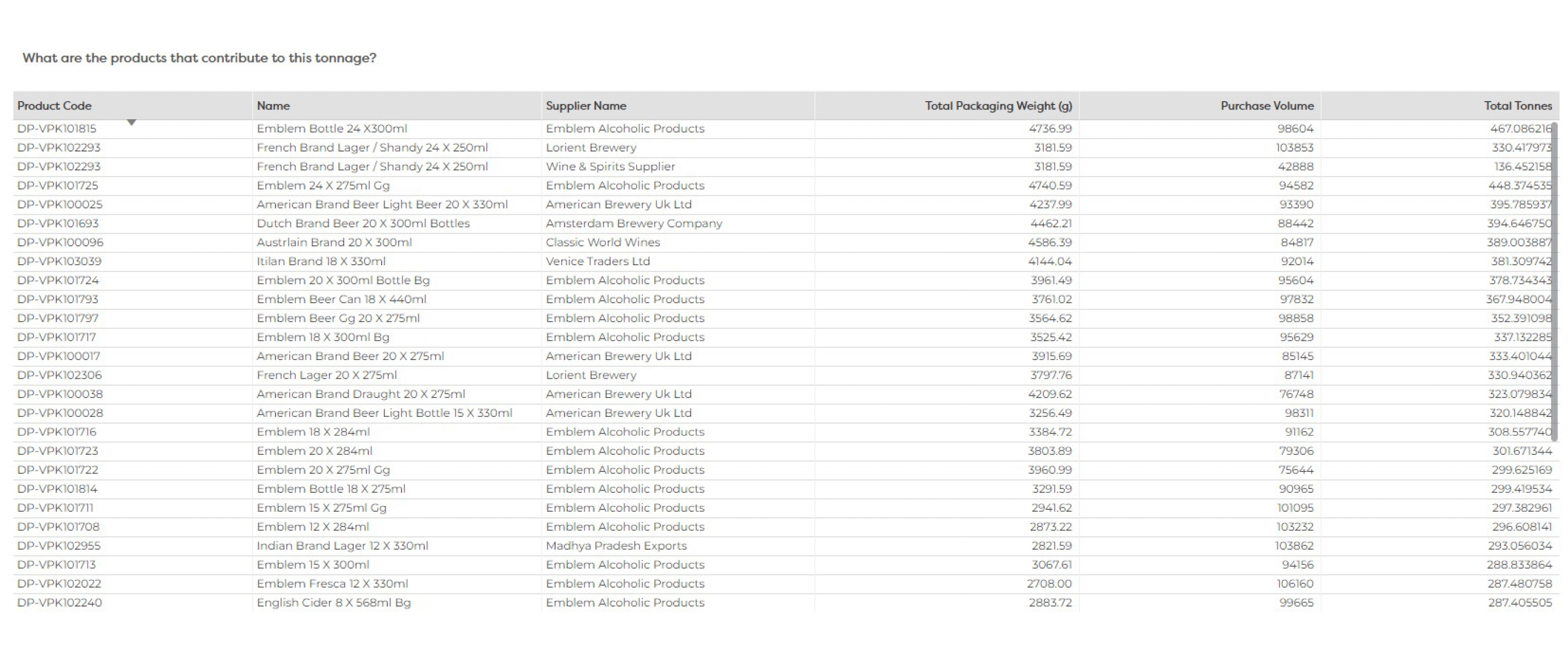Image resolution: width=1568 pixels, height=648 pixels.
Task: Select English Cider 8 X 568ml Bg
Action: pos(333,603)
